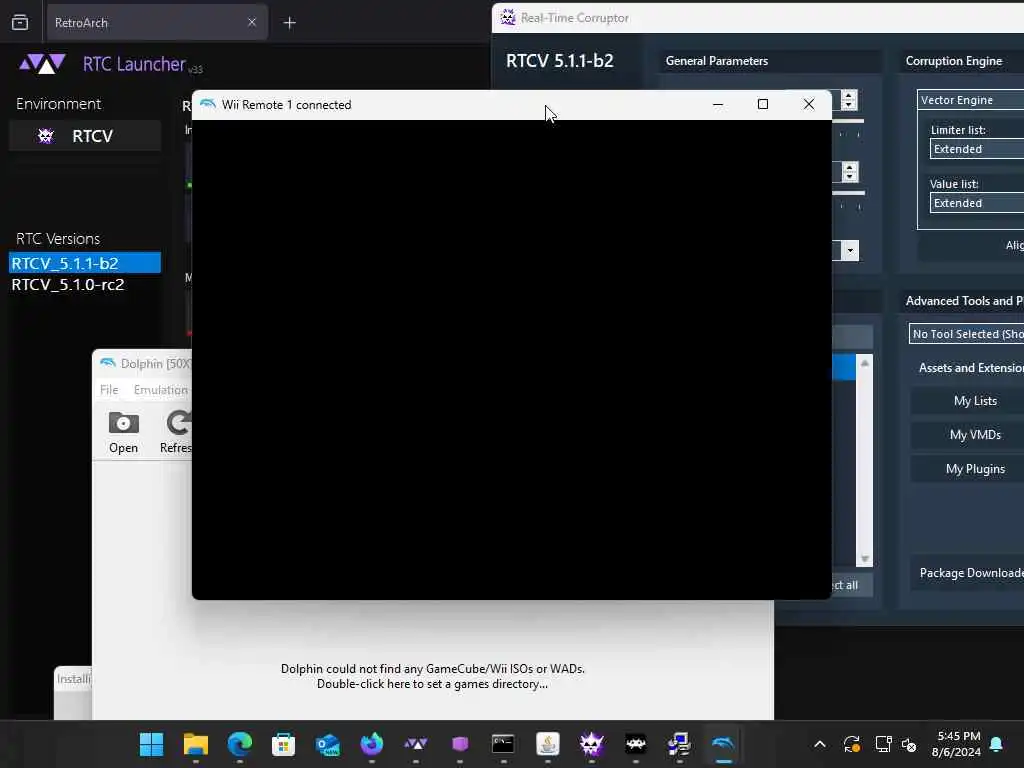The width and height of the screenshot is (1024, 768).
Task: Maximize the Wii Remote 1 connected window
Action: [763, 104]
